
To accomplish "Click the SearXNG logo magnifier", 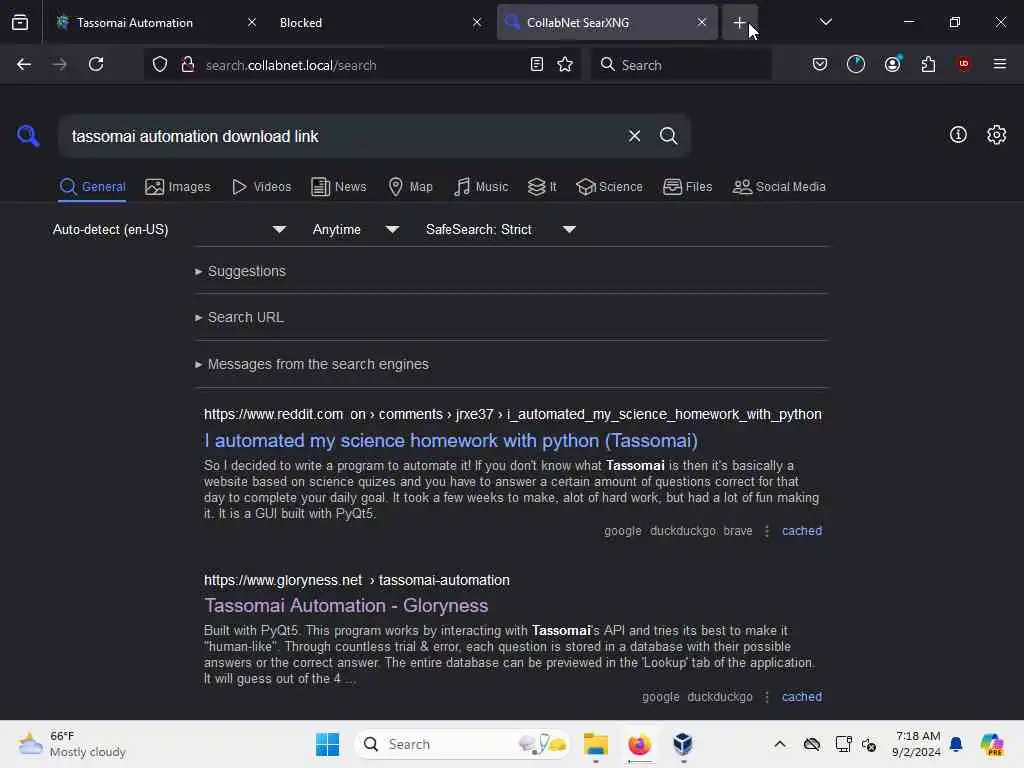I will [28, 136].
